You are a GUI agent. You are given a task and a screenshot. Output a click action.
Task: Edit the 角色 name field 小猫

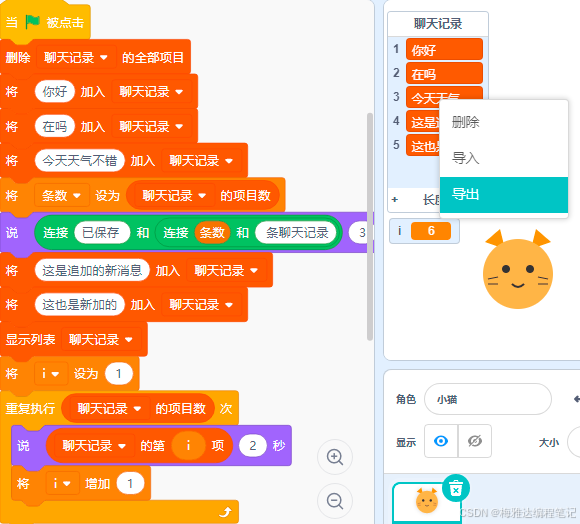[488, 399]
